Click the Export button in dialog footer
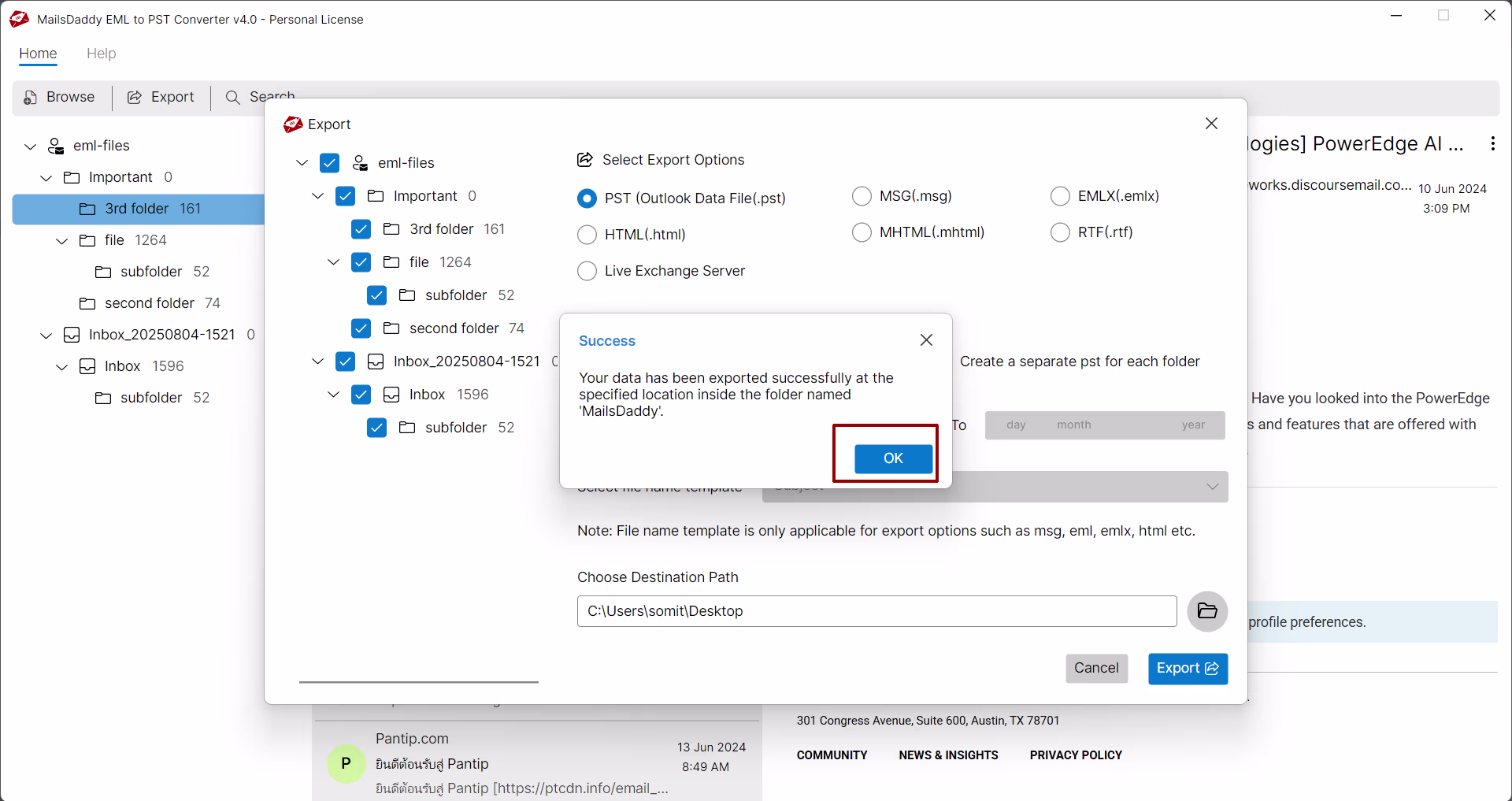This screenshot has height=801, width=1512. (x=1188, y=669)
